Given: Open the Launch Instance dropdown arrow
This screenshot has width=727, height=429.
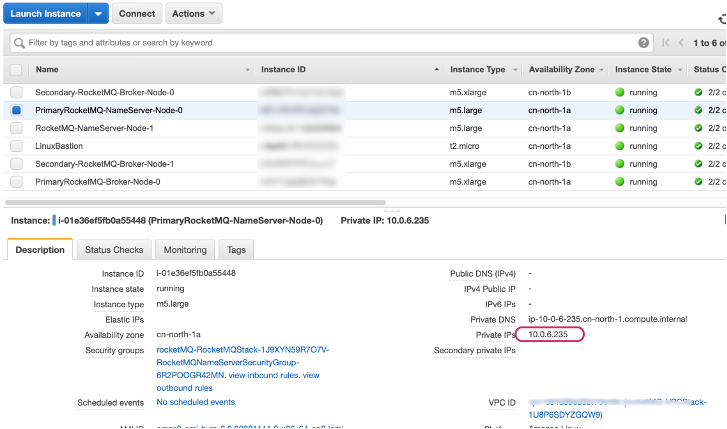Looking at the screenshot, I should pyautogui.click(x=98, y=13).
